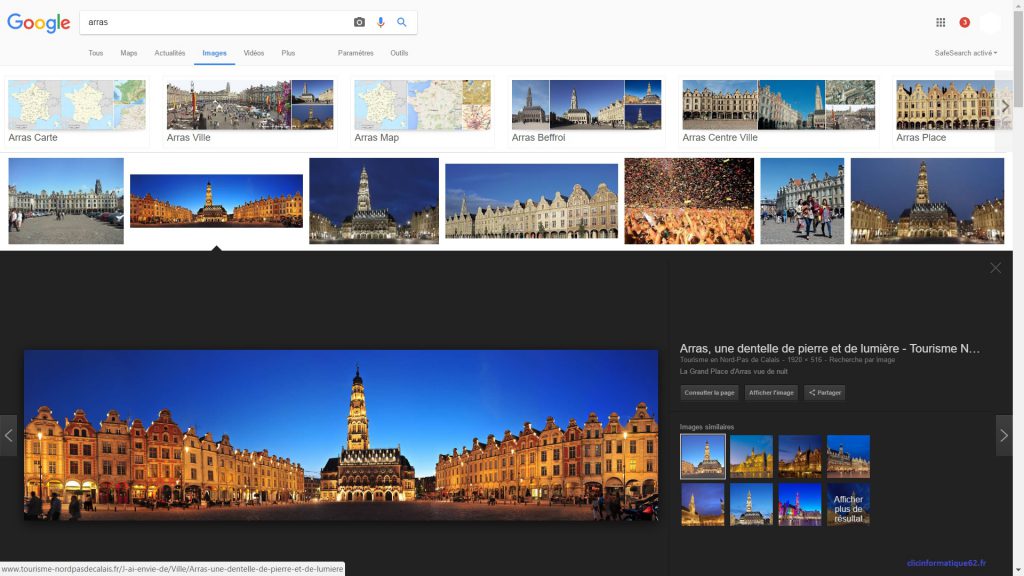
Task: Open third similar image in top row
Action: click(x=800, y=456)
